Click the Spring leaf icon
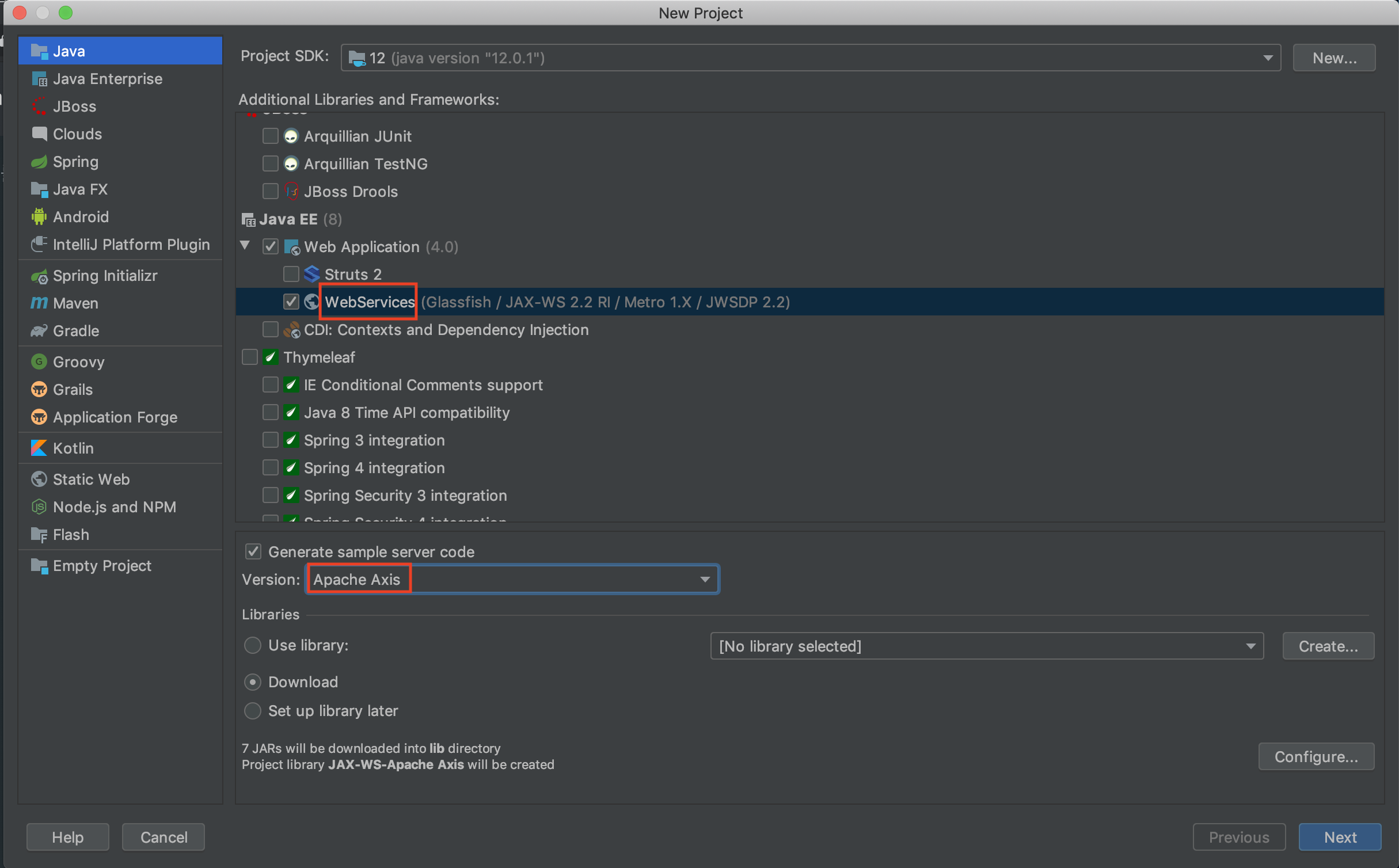 pos(39,162)
